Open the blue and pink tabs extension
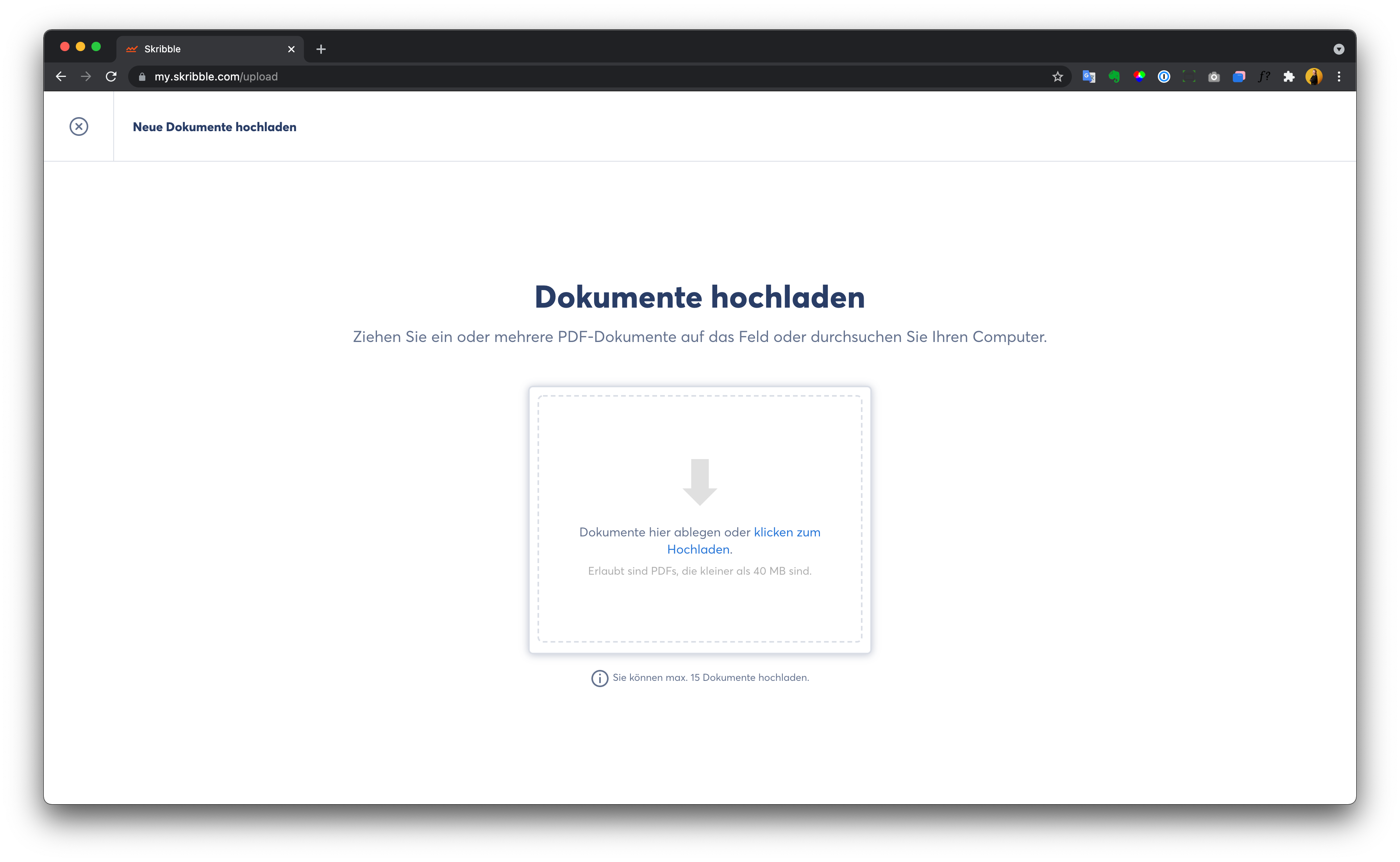 (x=1239, y=77)
